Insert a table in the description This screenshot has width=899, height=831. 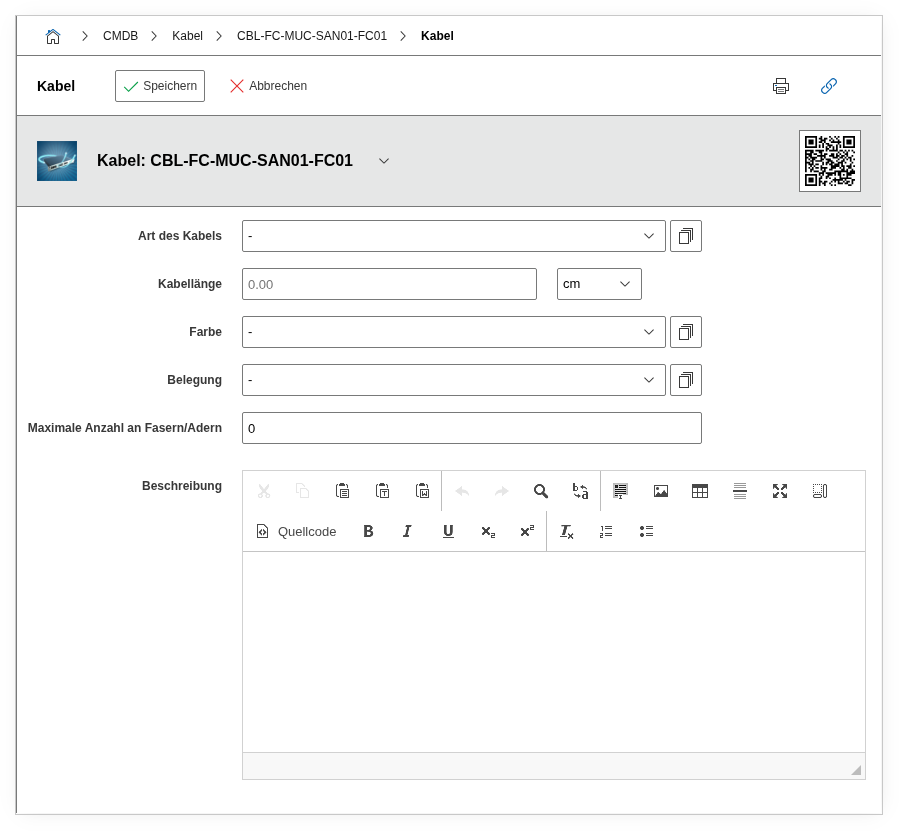point(700,491)
